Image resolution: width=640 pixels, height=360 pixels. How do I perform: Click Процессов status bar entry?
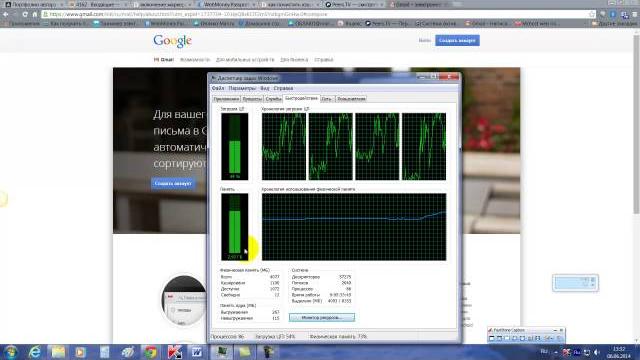pos(227,337)
